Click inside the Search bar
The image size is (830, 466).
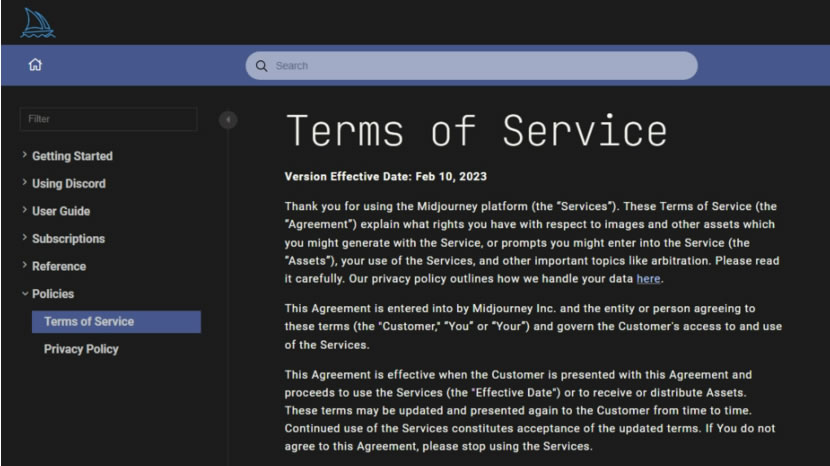point(471,66)
